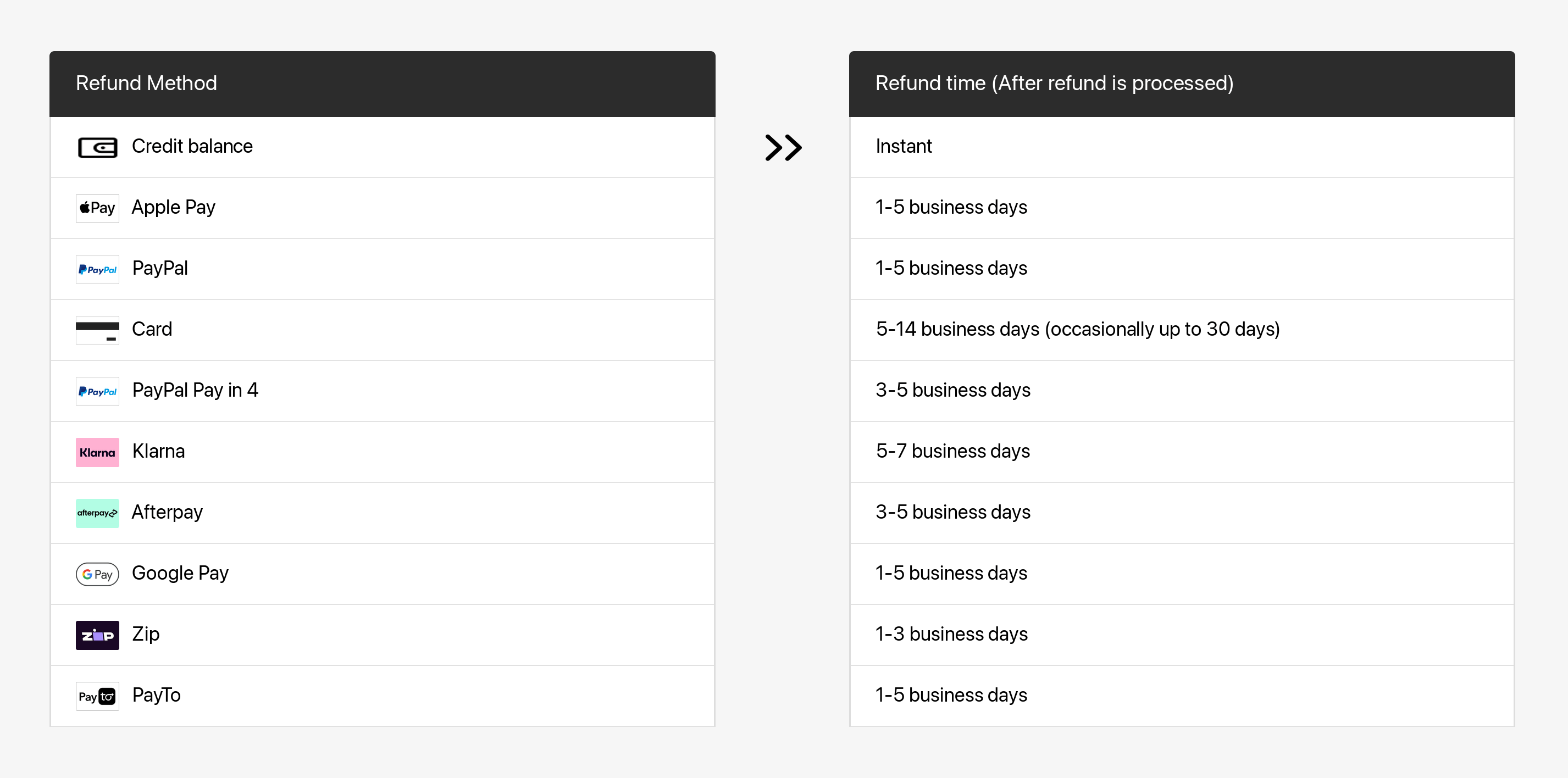
Task: Click the 5-14 business days card refund text
Action: 1077,329
